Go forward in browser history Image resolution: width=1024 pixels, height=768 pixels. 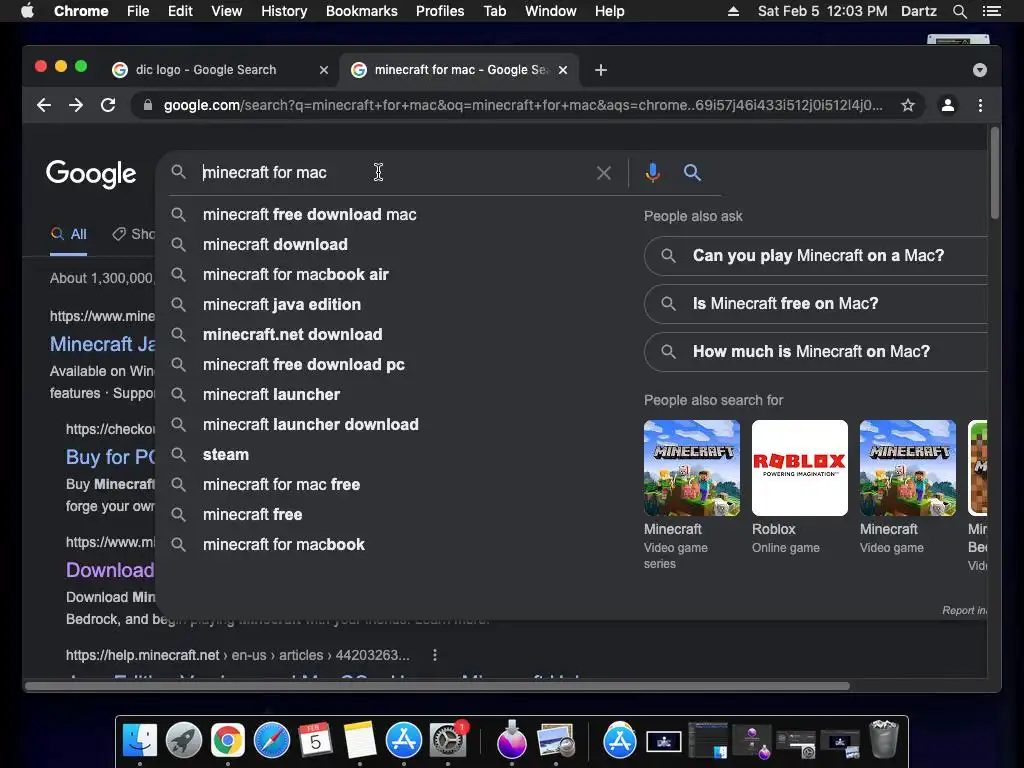point(76,105)
